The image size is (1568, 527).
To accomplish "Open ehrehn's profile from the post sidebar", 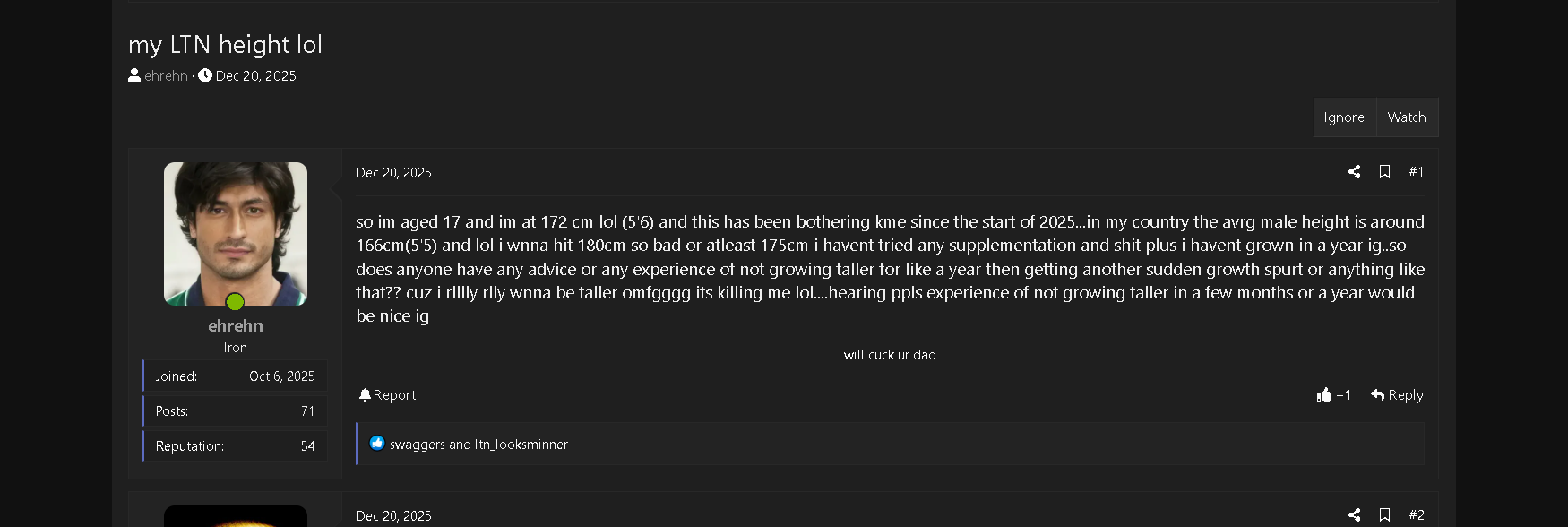I will click(x=235, y=324).
